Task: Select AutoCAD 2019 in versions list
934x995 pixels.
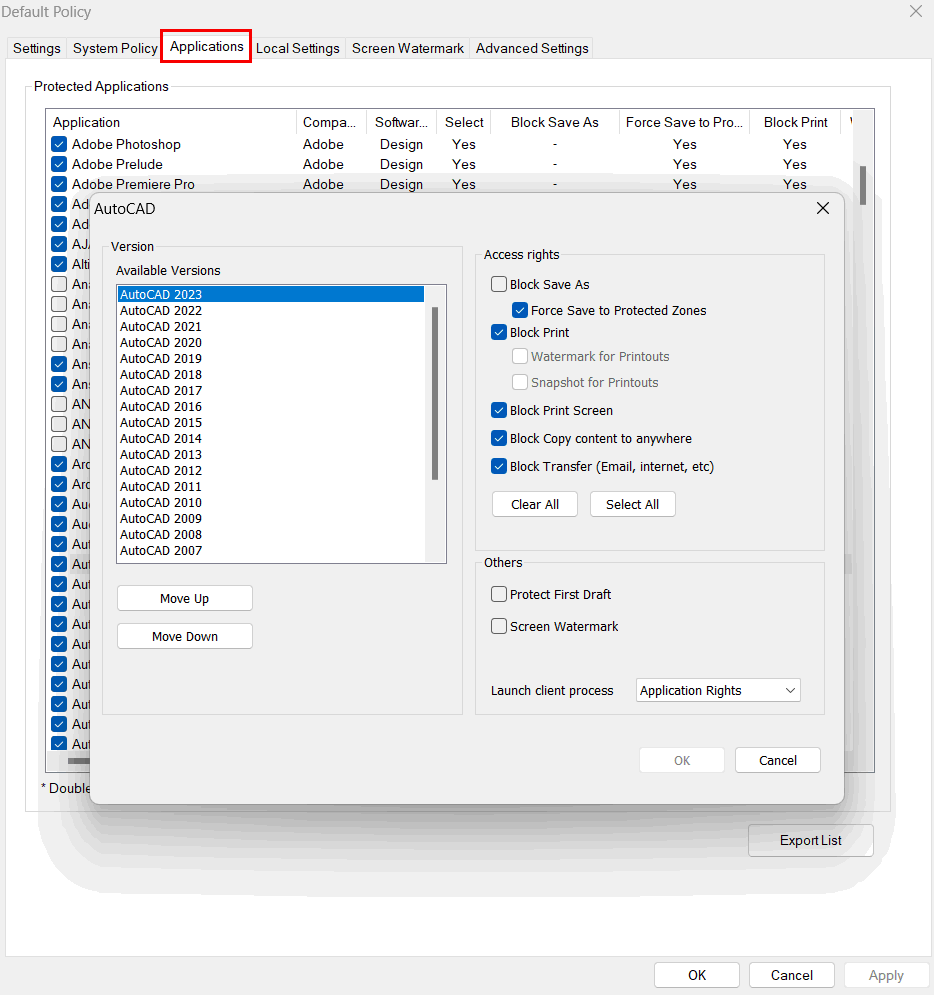Action: tap(161, 359)
